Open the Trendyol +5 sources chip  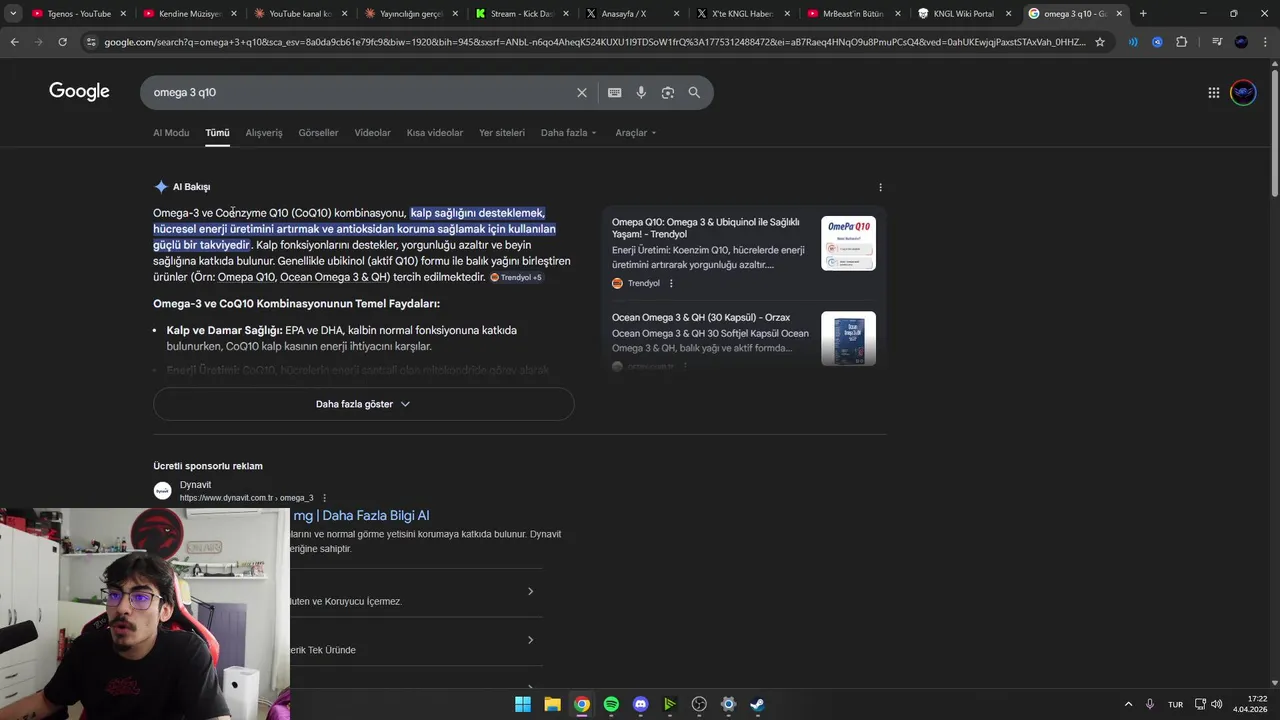click(516, 277)
